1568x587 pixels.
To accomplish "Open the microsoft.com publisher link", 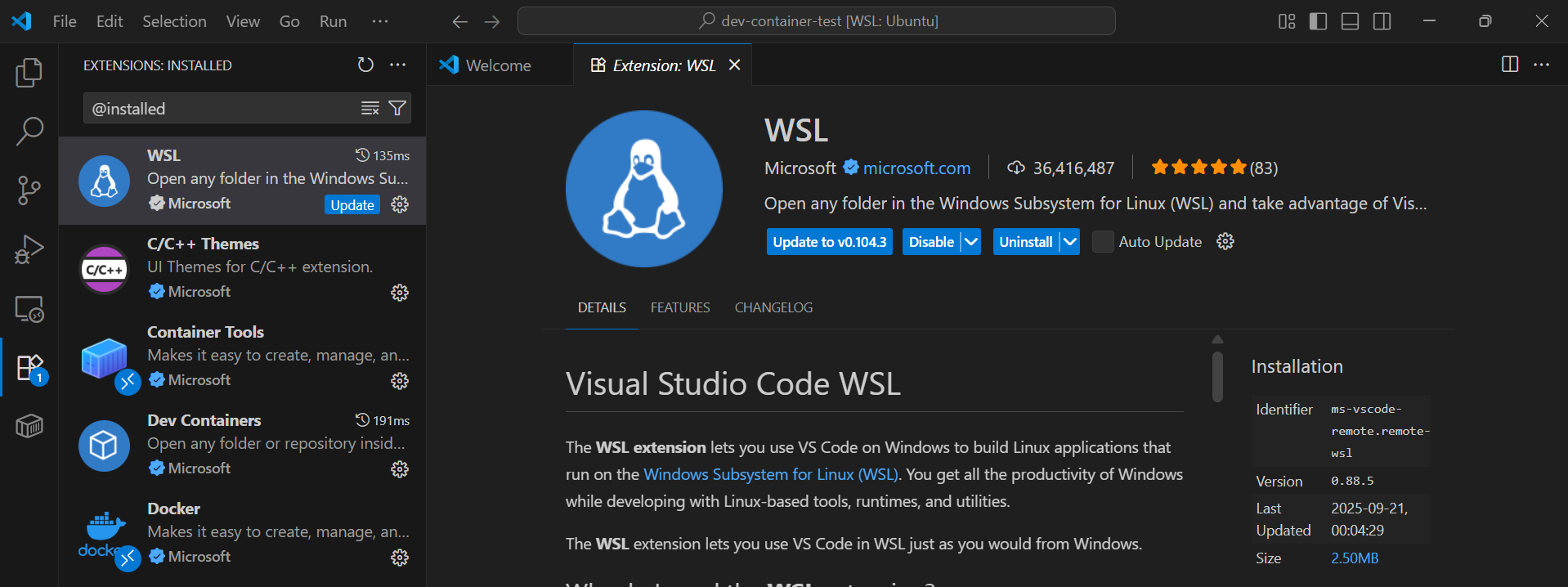I will click(916, 168).
